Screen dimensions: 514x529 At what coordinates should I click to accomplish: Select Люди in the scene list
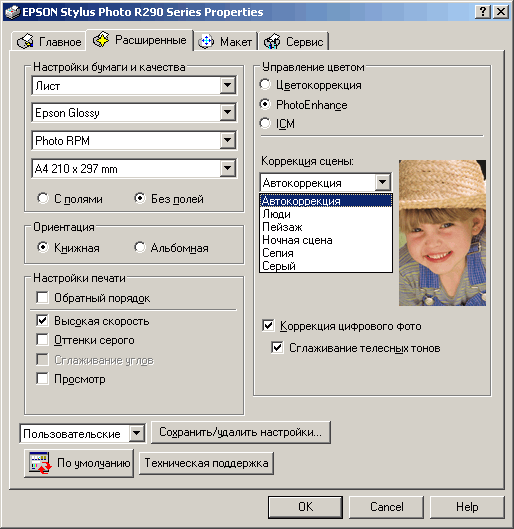326,214
